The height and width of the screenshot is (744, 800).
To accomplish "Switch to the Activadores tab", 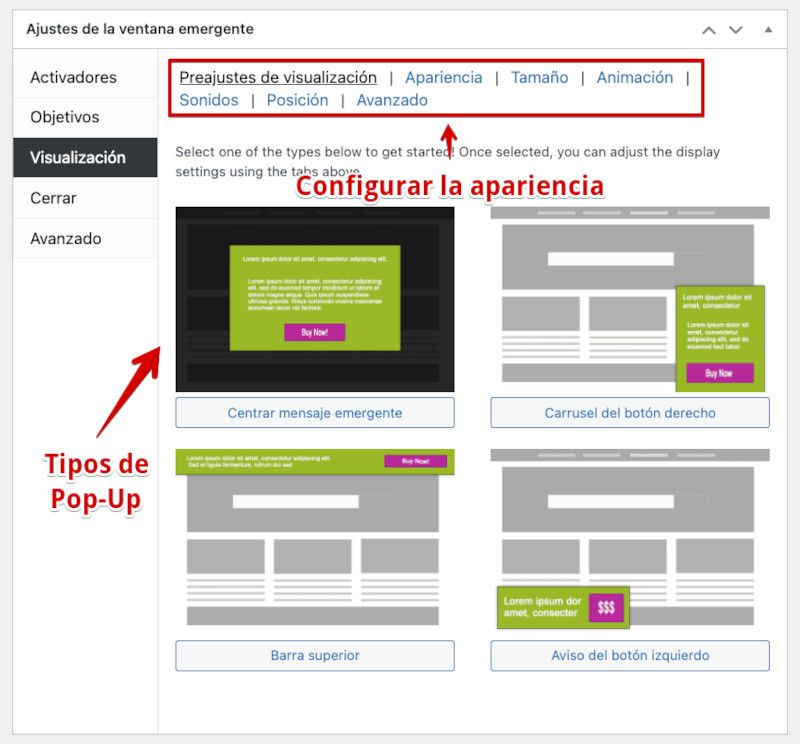I will tap(75, 77).
